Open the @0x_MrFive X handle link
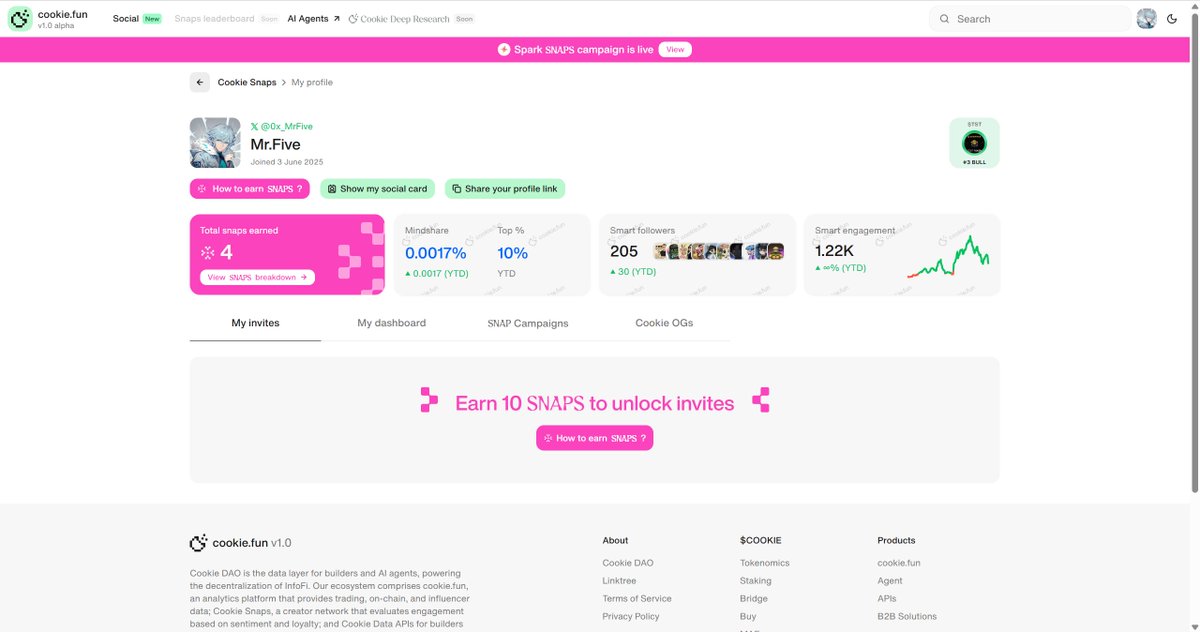The image size is (1200, 632). [286, 127]
